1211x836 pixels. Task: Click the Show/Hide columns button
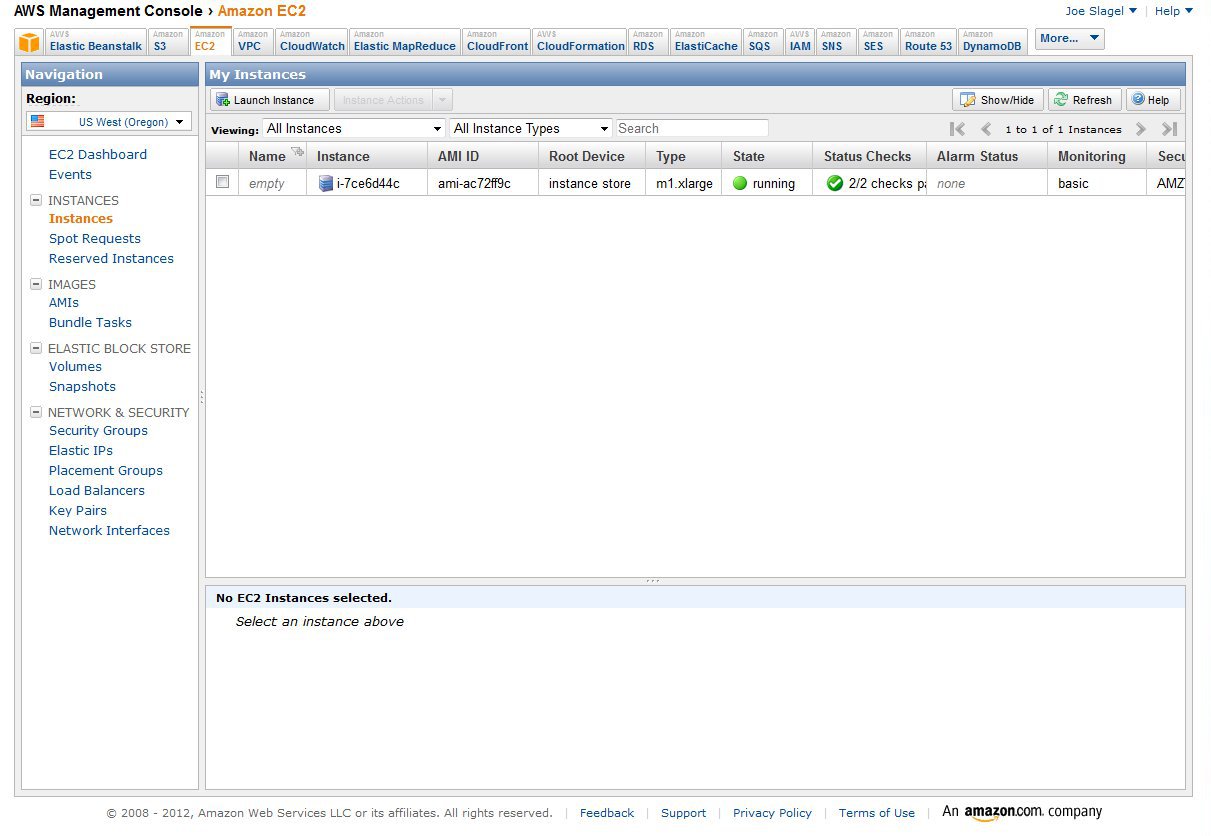click(998, 100)
